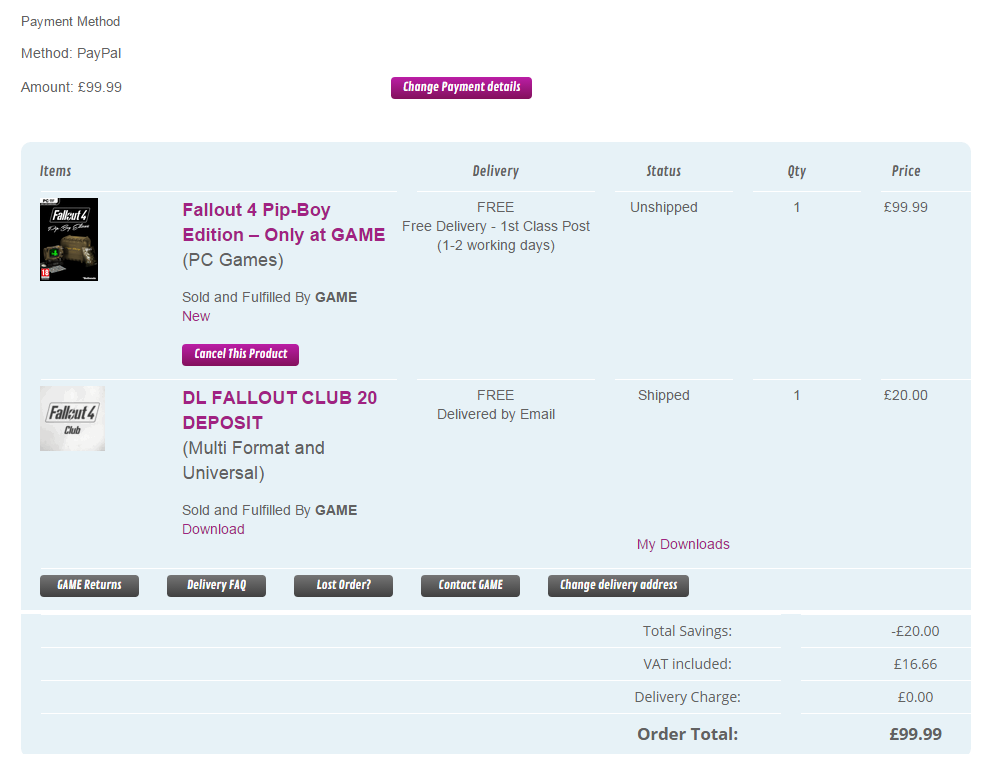The height and width of the screenshot is (766, 991).
Task: Click the Free Delivery - 1st Class Post text
Action: (496, 226)
